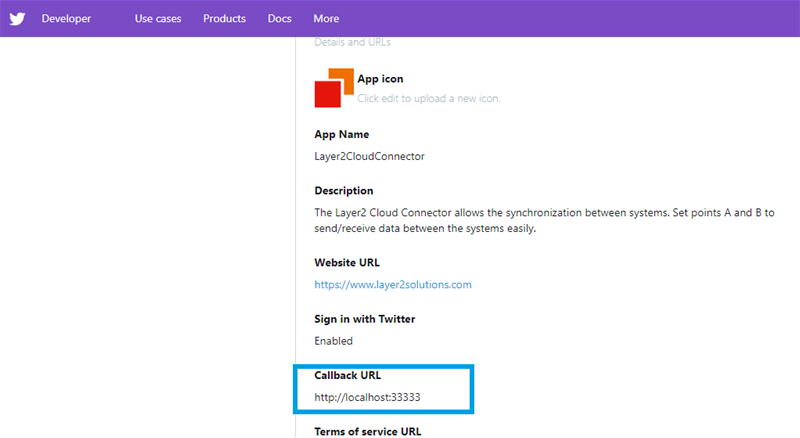Click the Twitter bird logo
The height and width of the screenshot is (438, 800).
[x=17, y=18]
